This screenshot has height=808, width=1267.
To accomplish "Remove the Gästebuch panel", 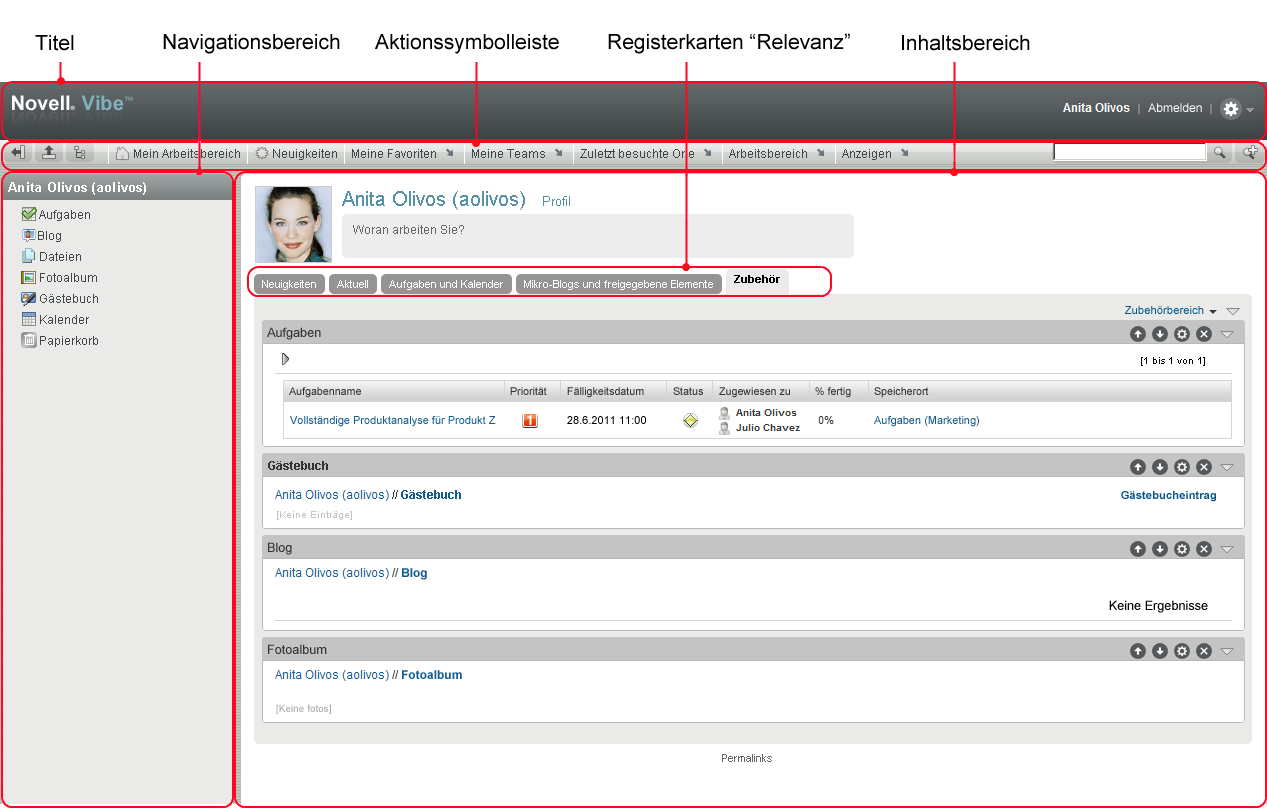I will (1204, 466).
